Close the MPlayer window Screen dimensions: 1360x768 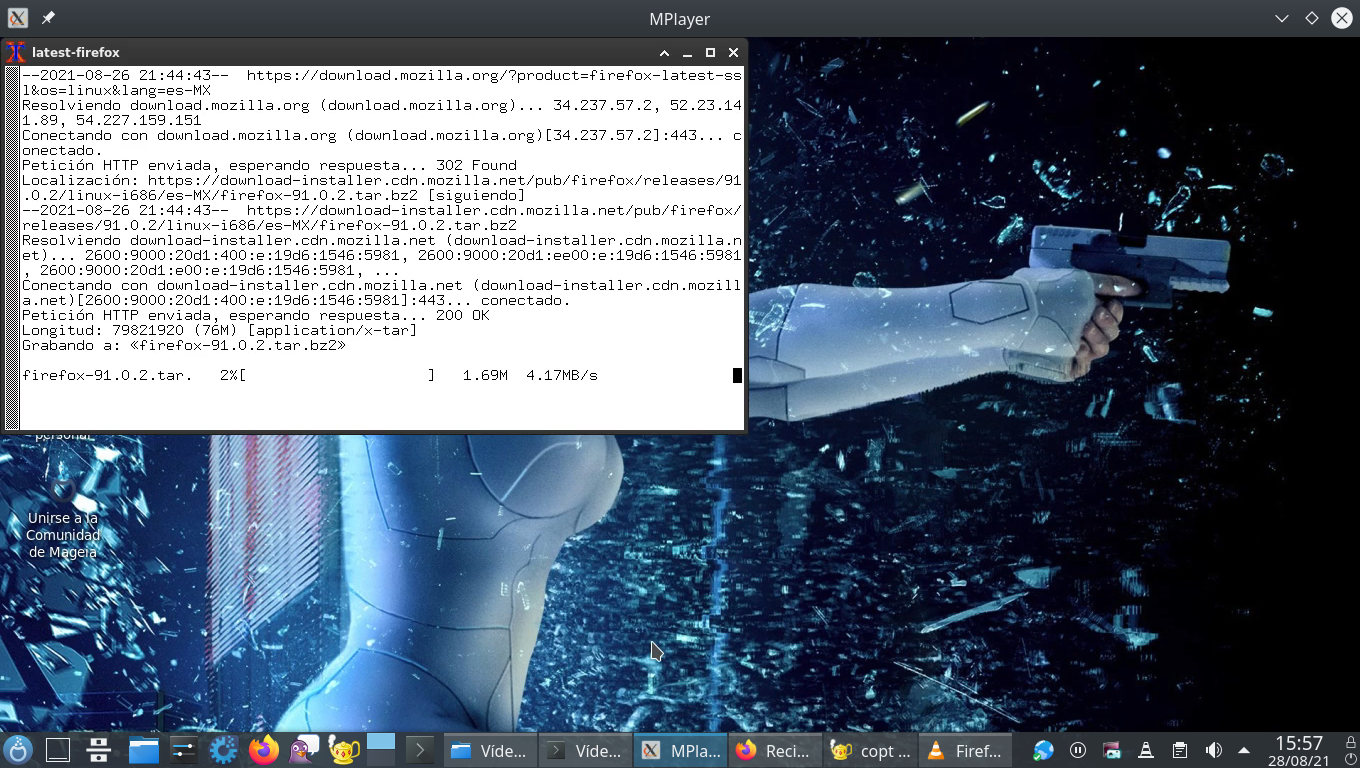tap(1340, 18)
